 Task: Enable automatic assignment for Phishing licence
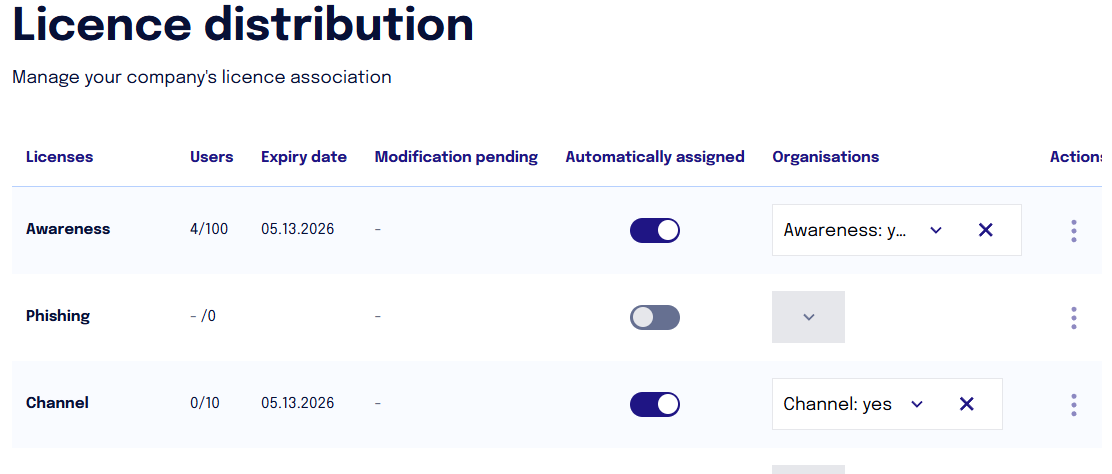655,317
